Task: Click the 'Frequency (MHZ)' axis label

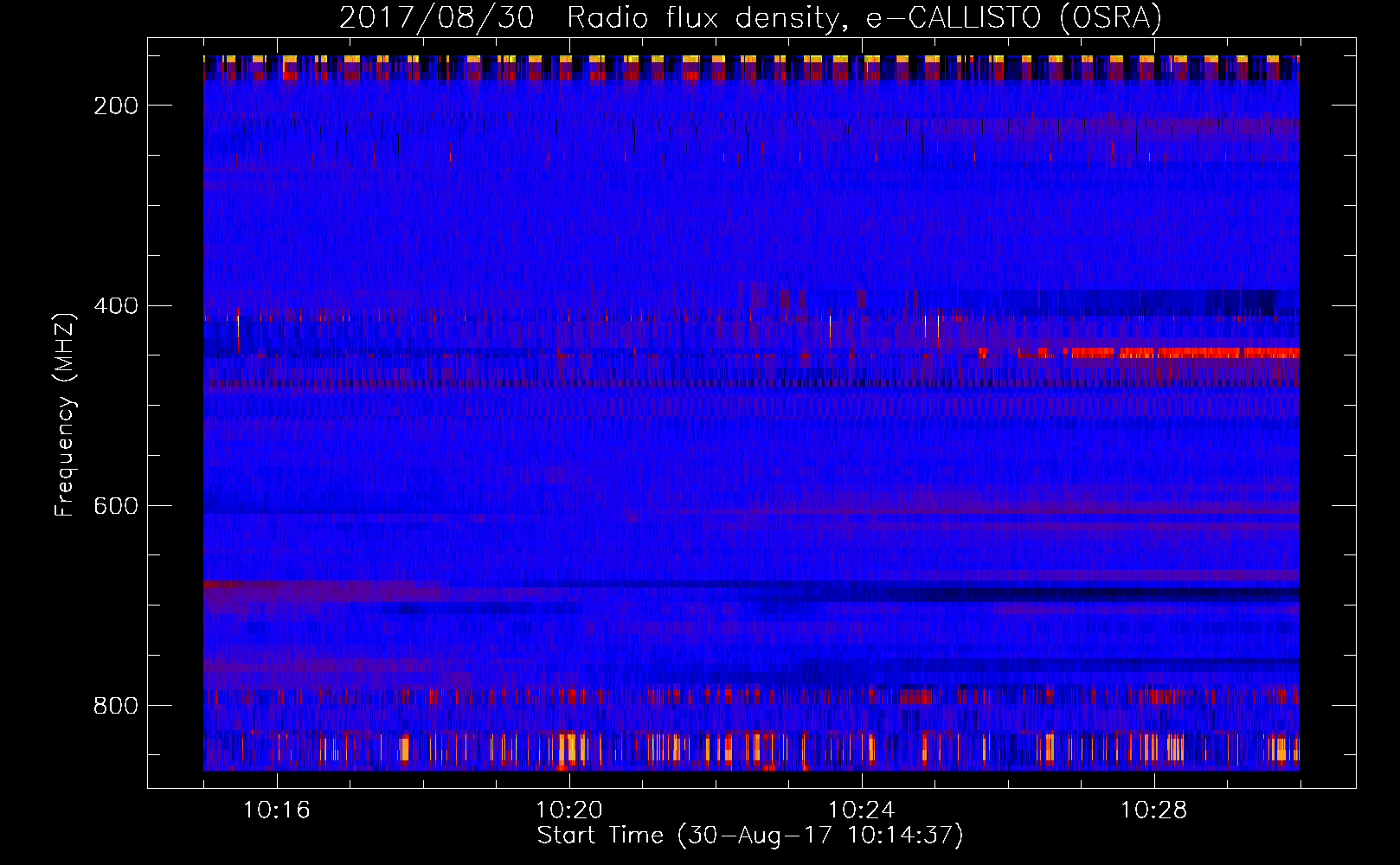Action: click(x=66, y=414)
